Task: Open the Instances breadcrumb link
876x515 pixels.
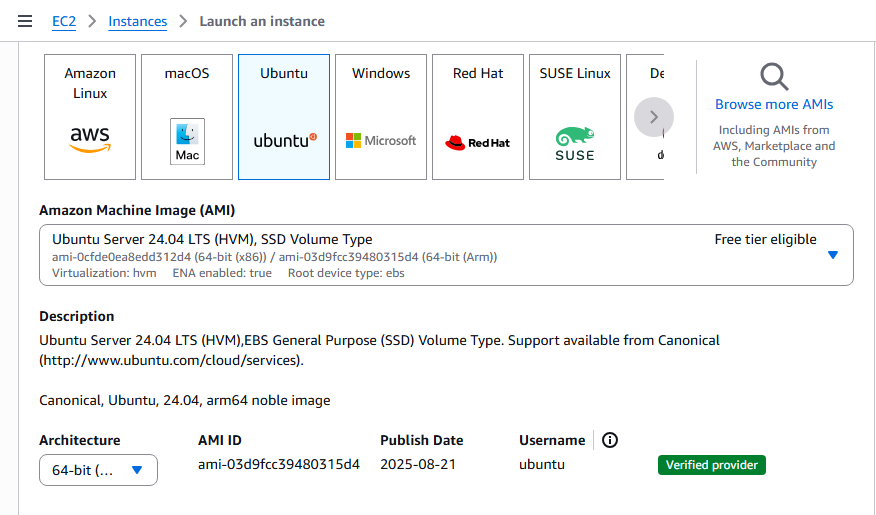Action: [x=137, y=21]
